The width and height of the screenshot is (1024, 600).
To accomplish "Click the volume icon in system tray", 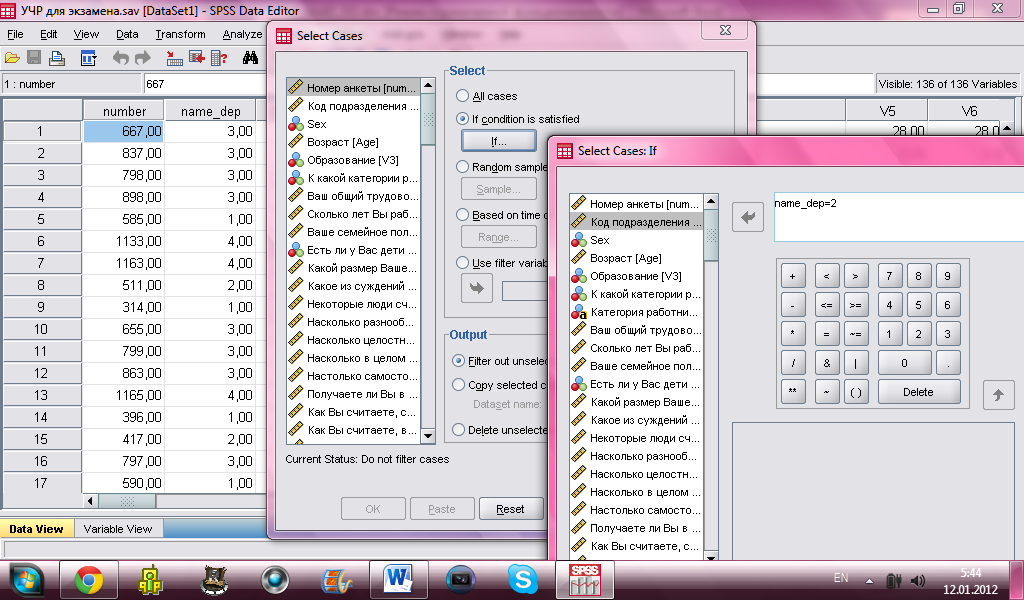I will coord(918,580).
